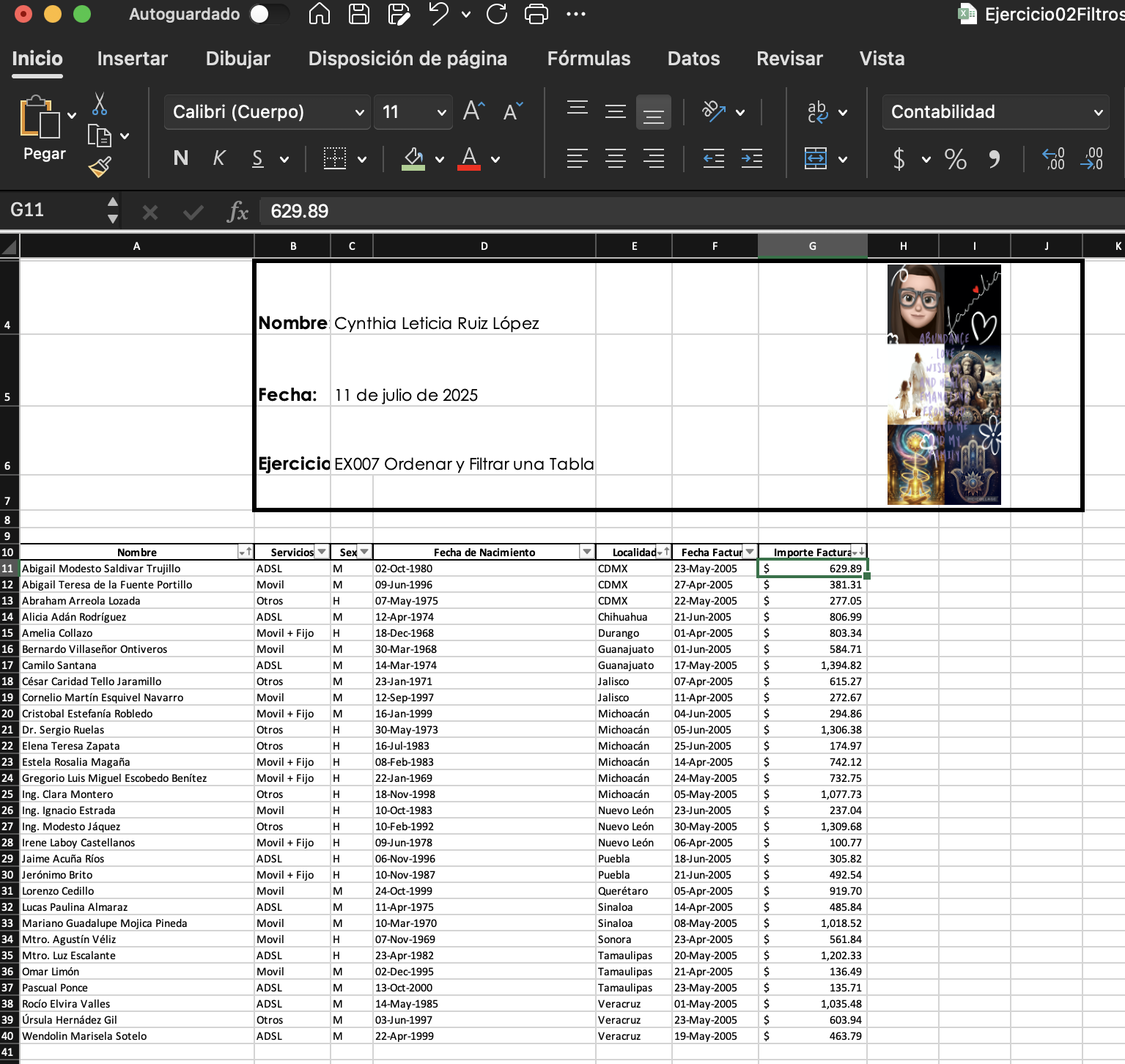The image size is (1125, 1064).
Task: Click the Format Painter brush icon
Action: pyautogui.click(x=100, y=167)
